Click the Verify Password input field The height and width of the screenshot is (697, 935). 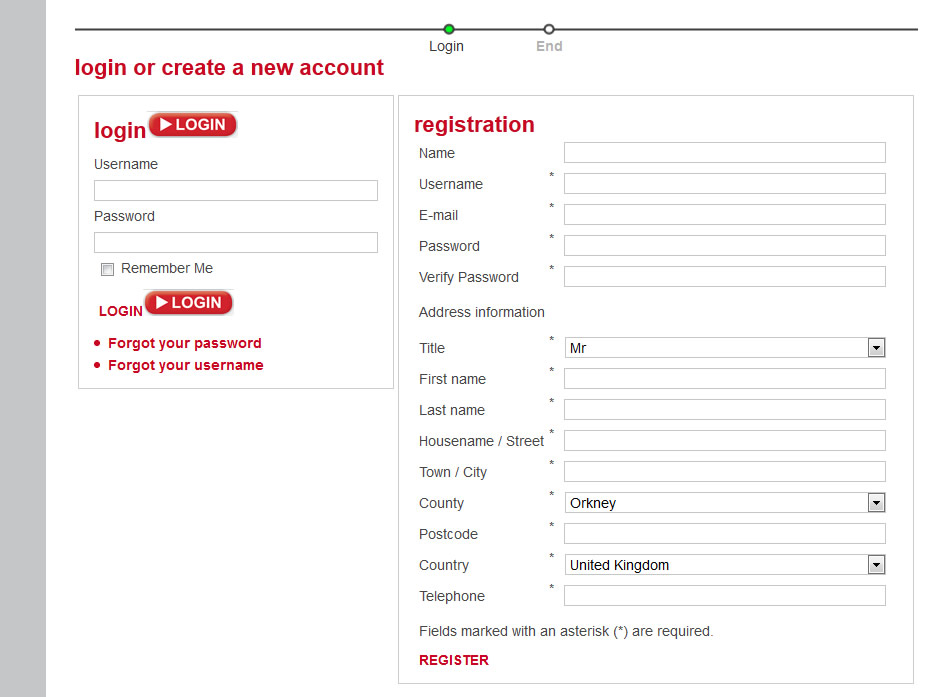click(725, 277)
